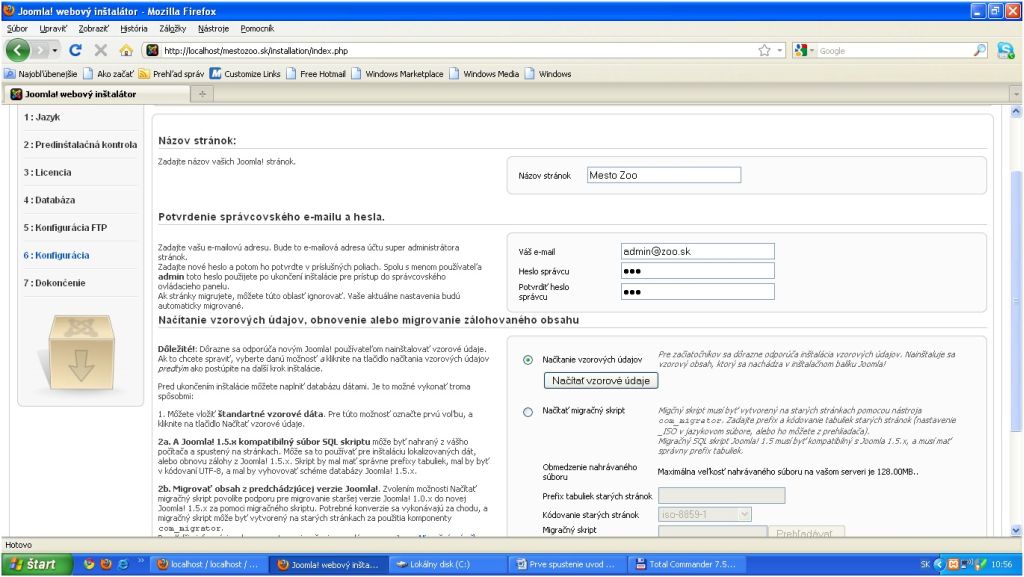Screen dimensions: 1024x577
Task: Open Customize Links bookmark
Action: pyautogui.click(x=245, y=74)
